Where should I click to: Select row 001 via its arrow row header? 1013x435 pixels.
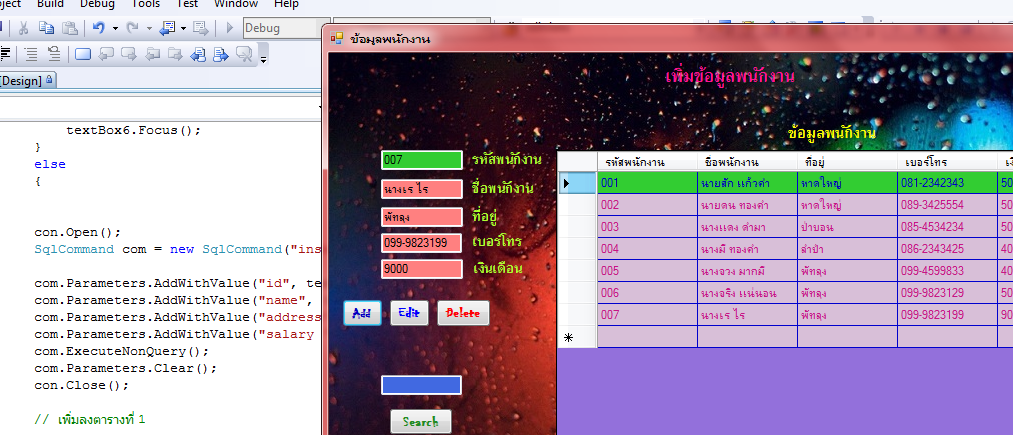coord(577,183)
